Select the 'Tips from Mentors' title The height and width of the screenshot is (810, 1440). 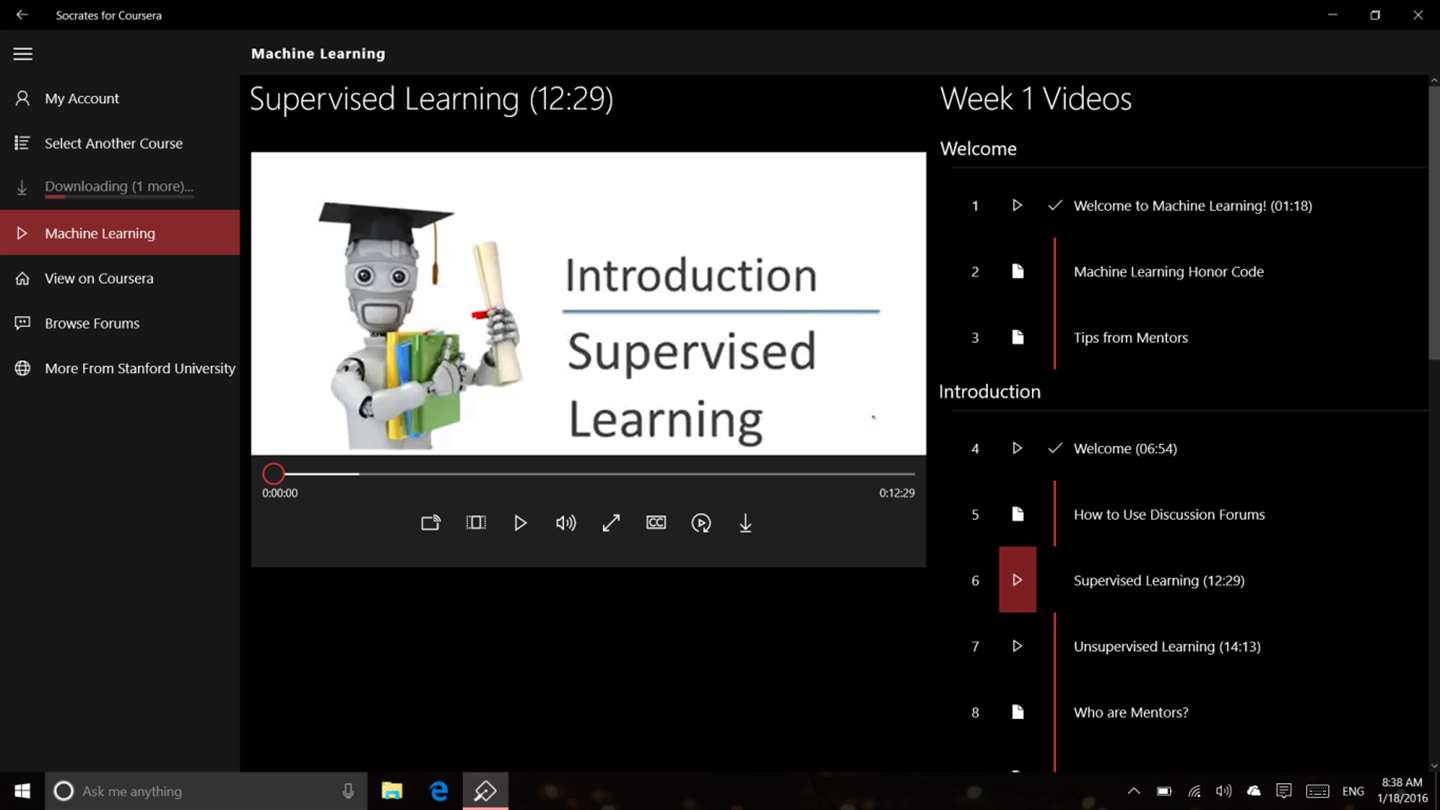pyautogui.click(x=1131, y=338)
